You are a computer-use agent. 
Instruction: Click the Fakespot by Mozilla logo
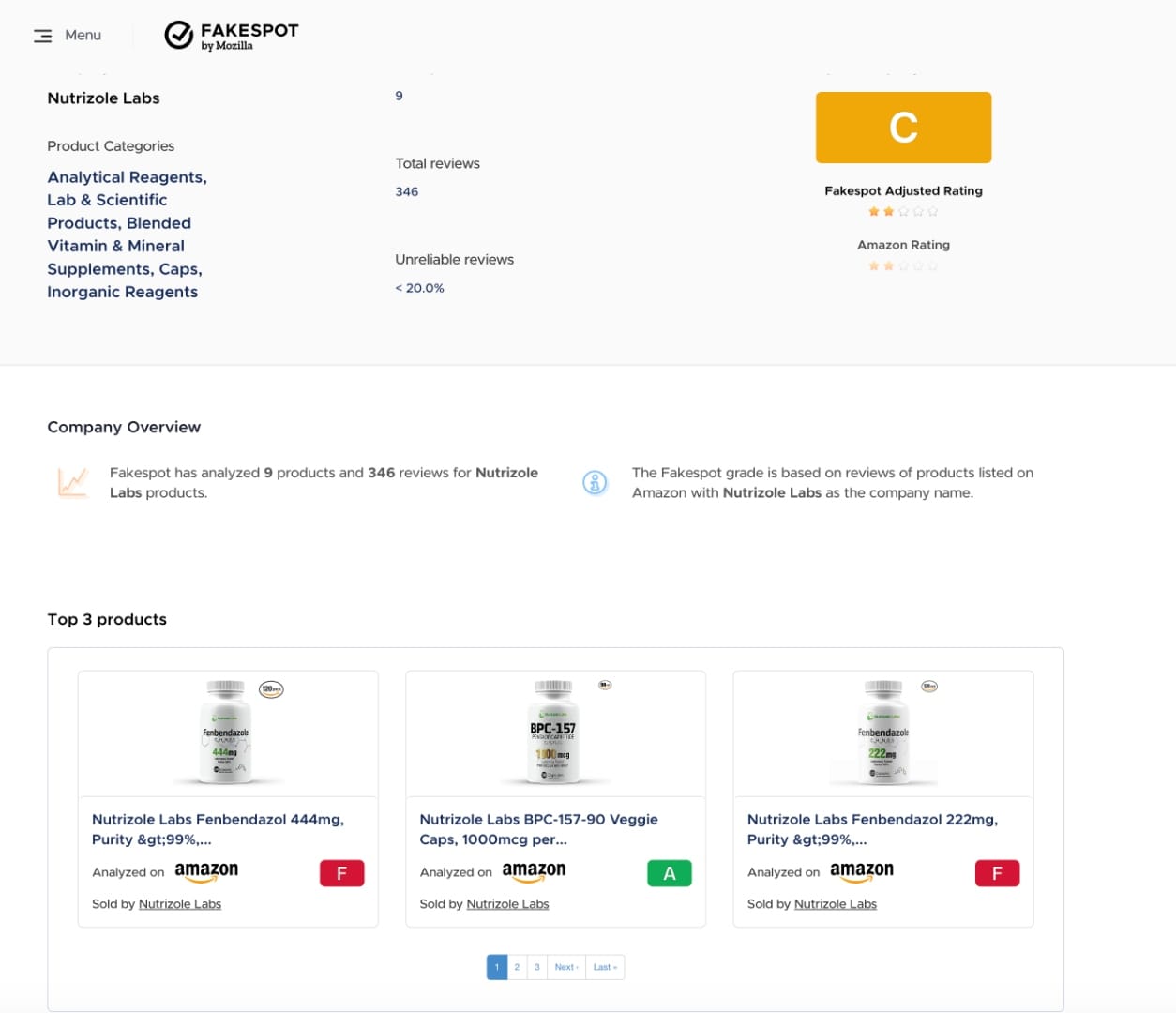pyautogui.click(x=230, y=35)
